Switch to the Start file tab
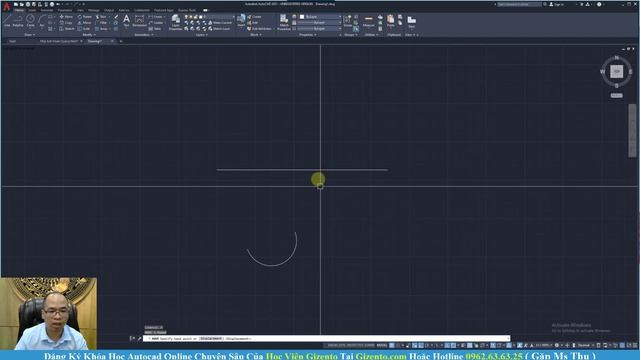 (13, 41)
